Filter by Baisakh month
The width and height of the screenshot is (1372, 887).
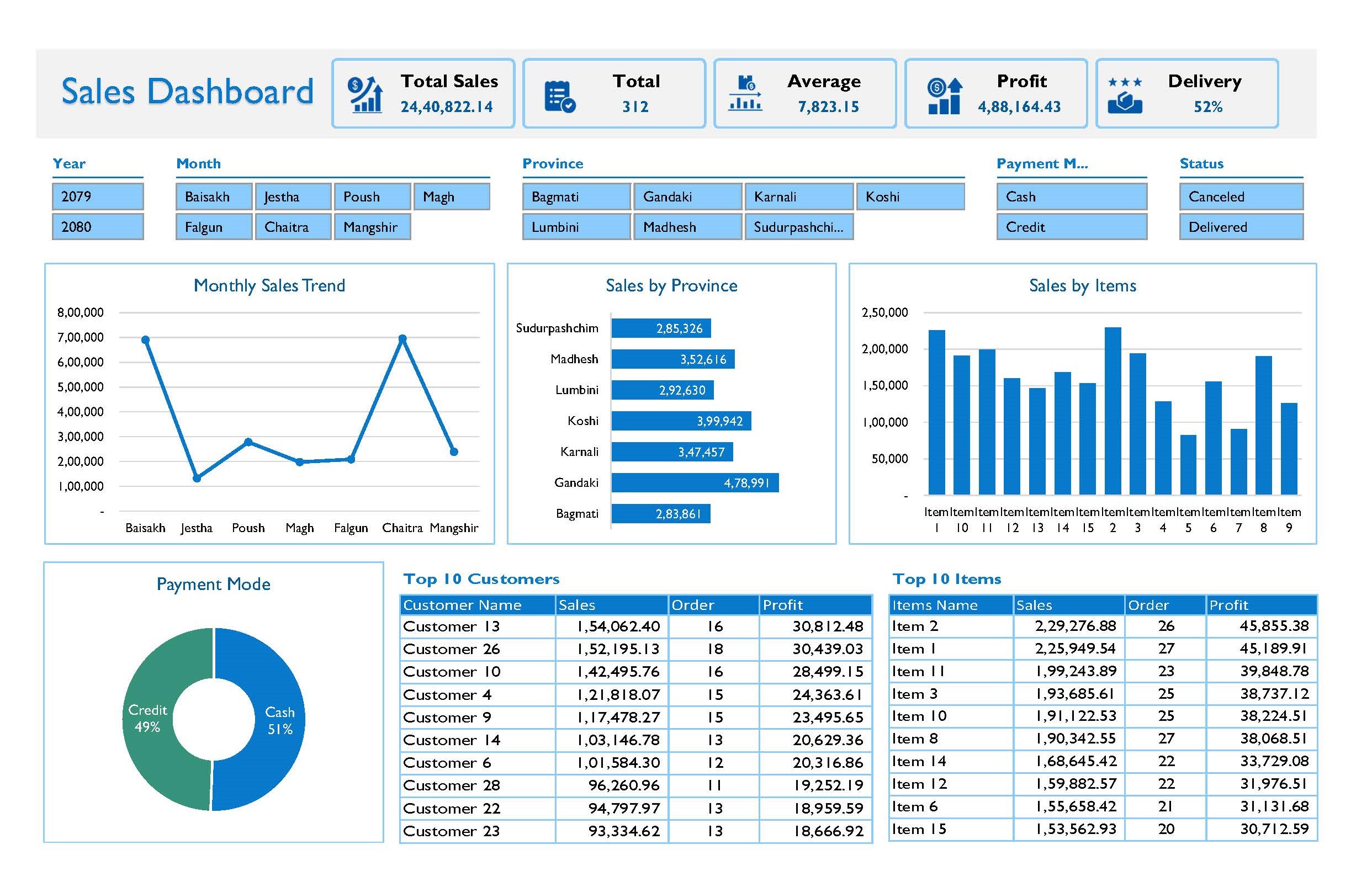[214, 196]
